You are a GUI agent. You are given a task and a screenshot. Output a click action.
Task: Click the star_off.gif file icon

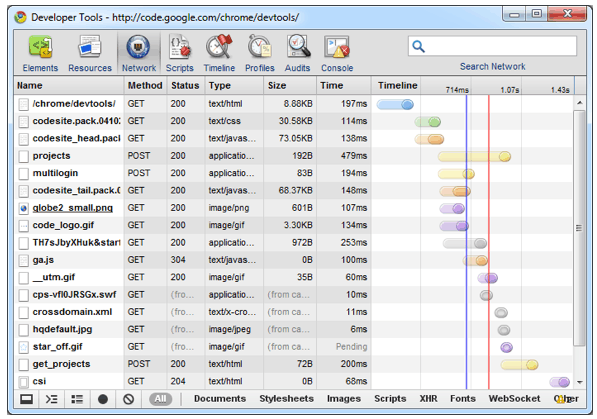[24, 347]
